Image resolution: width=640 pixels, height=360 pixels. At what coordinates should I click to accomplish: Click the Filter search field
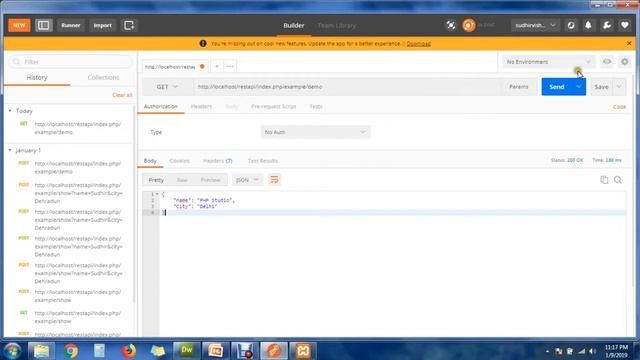pos(71,62)
